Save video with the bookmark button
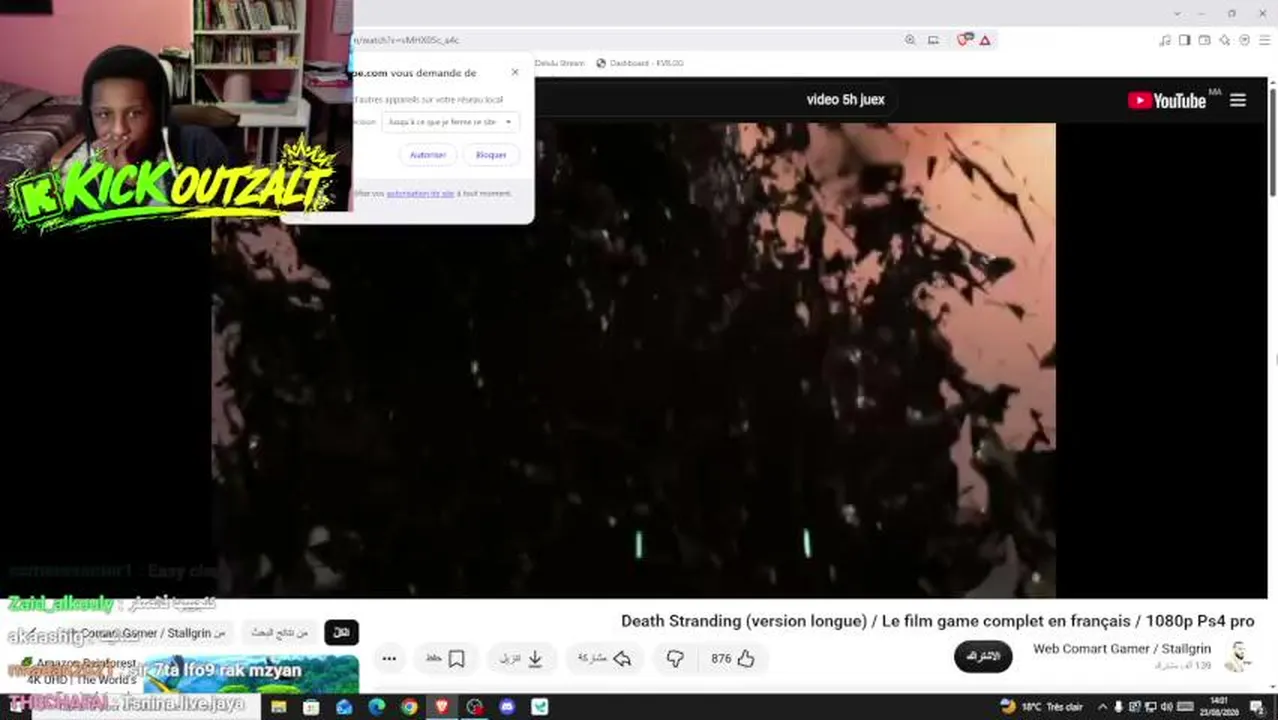Screen dimensions: 1278x720 (x=446, y=658)
